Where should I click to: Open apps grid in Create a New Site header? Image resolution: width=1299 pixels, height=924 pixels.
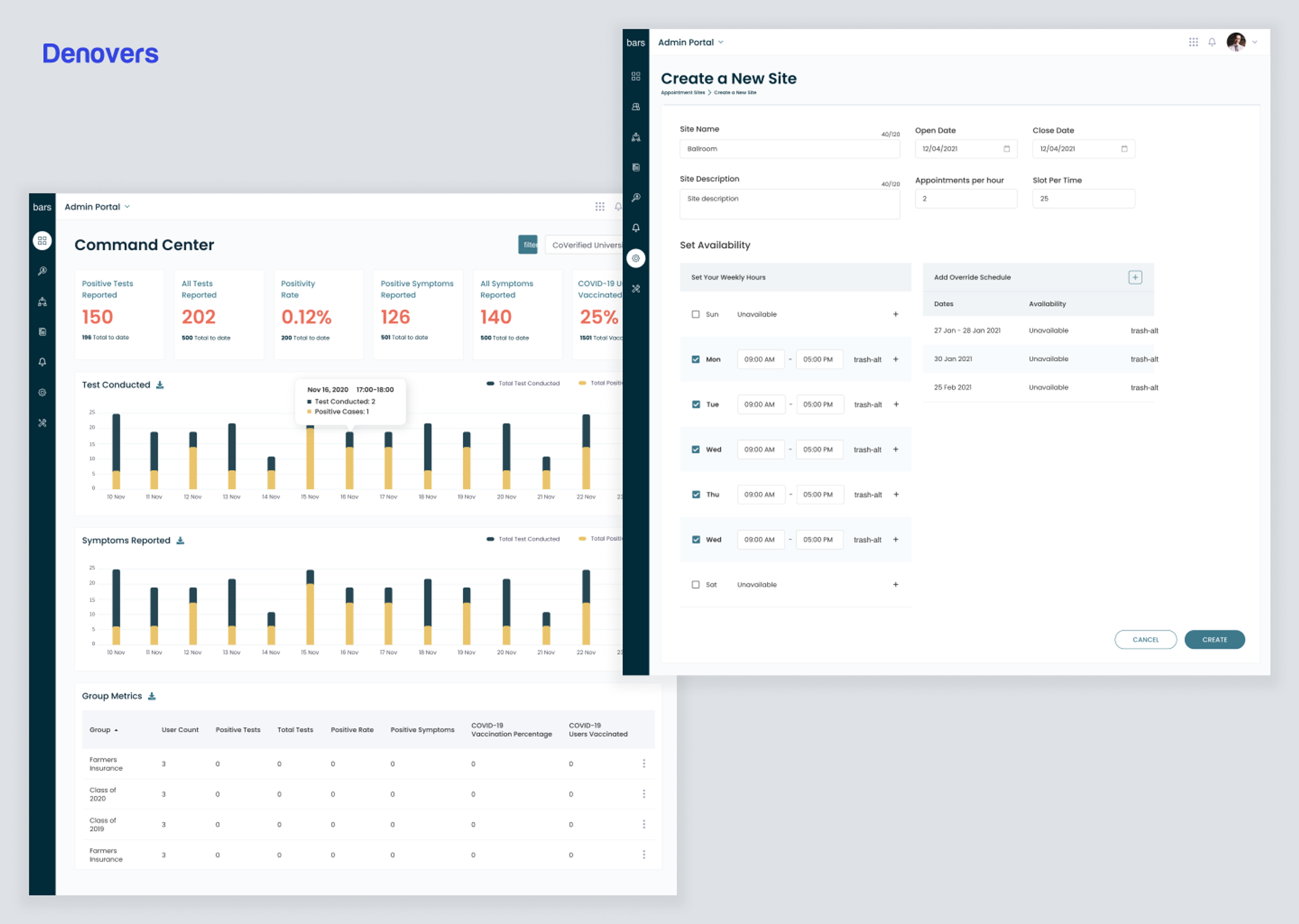click(x=1193, y=42)
